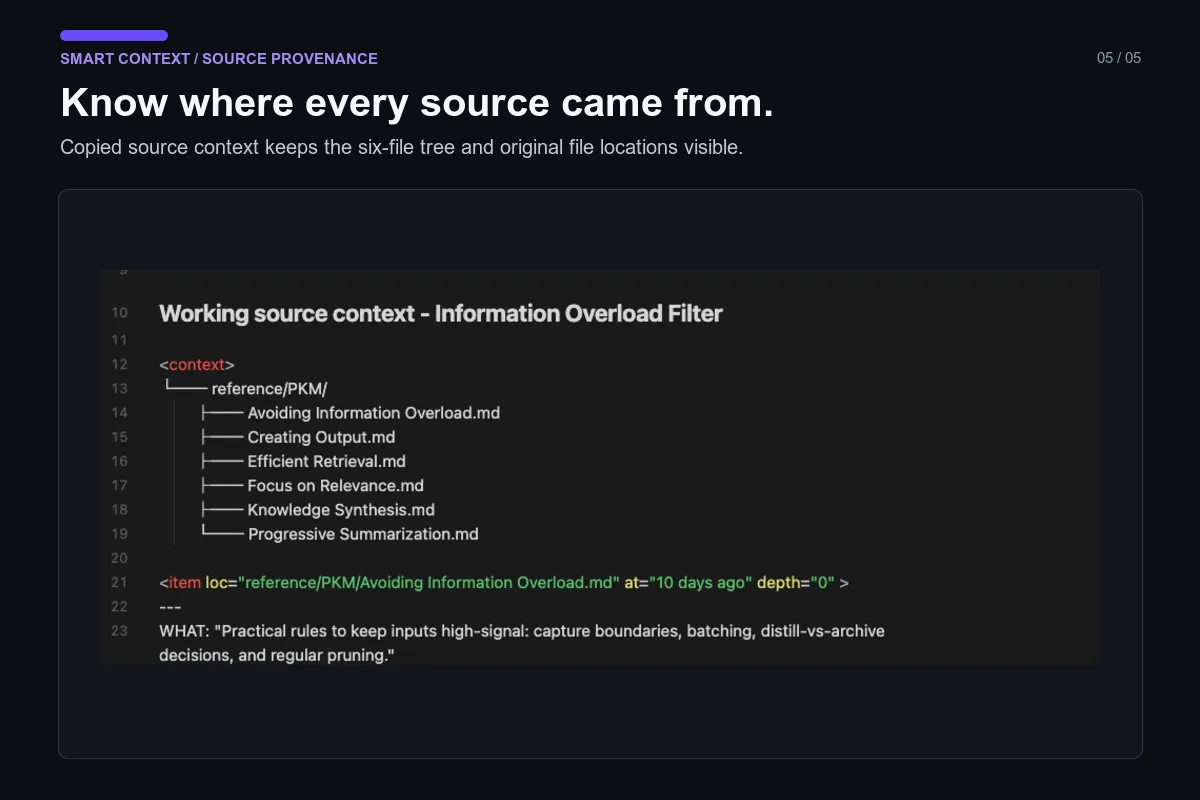1200x800 pixels.
Task: Click line number 21 in the gutter
Action: 120,582
